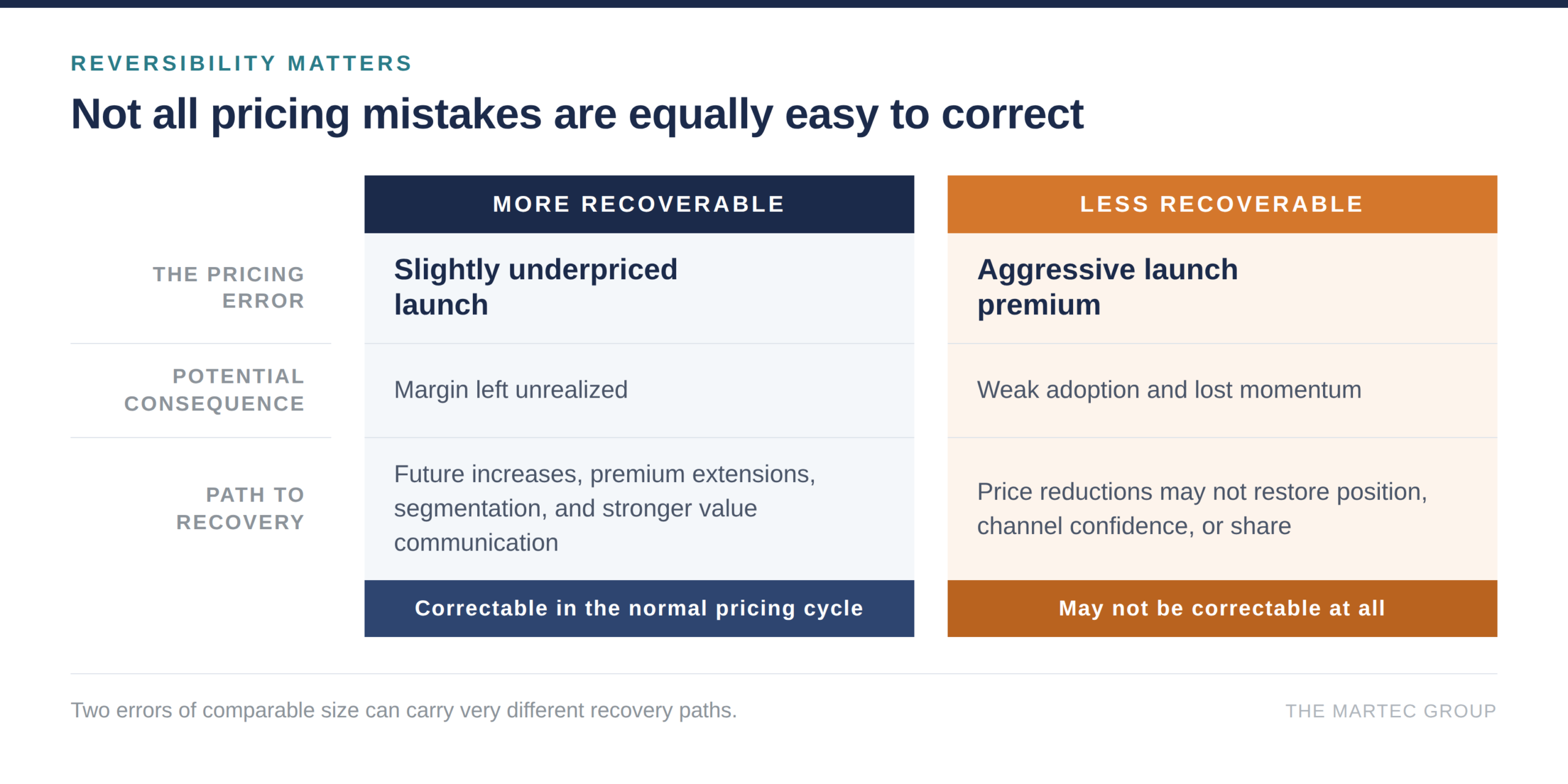Select the 'Aggressive launch premium' cell
Image resolution: width=1568 pixels, height=784 pixels.
(x=1222, y=288)
